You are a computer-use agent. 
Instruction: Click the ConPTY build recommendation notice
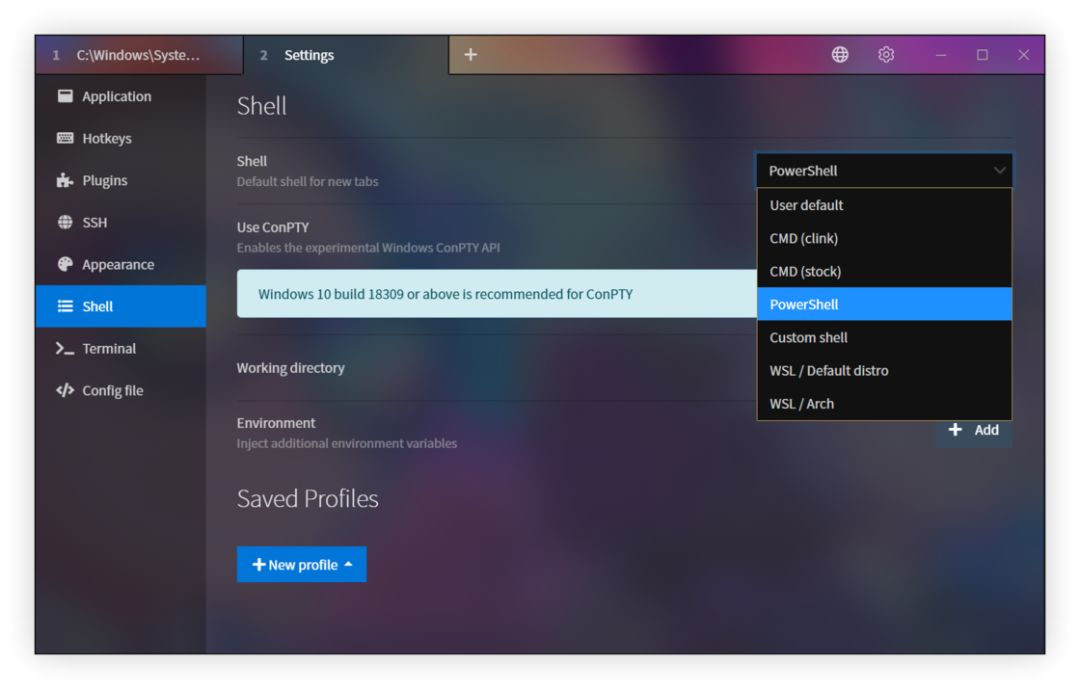click(497, 294)
